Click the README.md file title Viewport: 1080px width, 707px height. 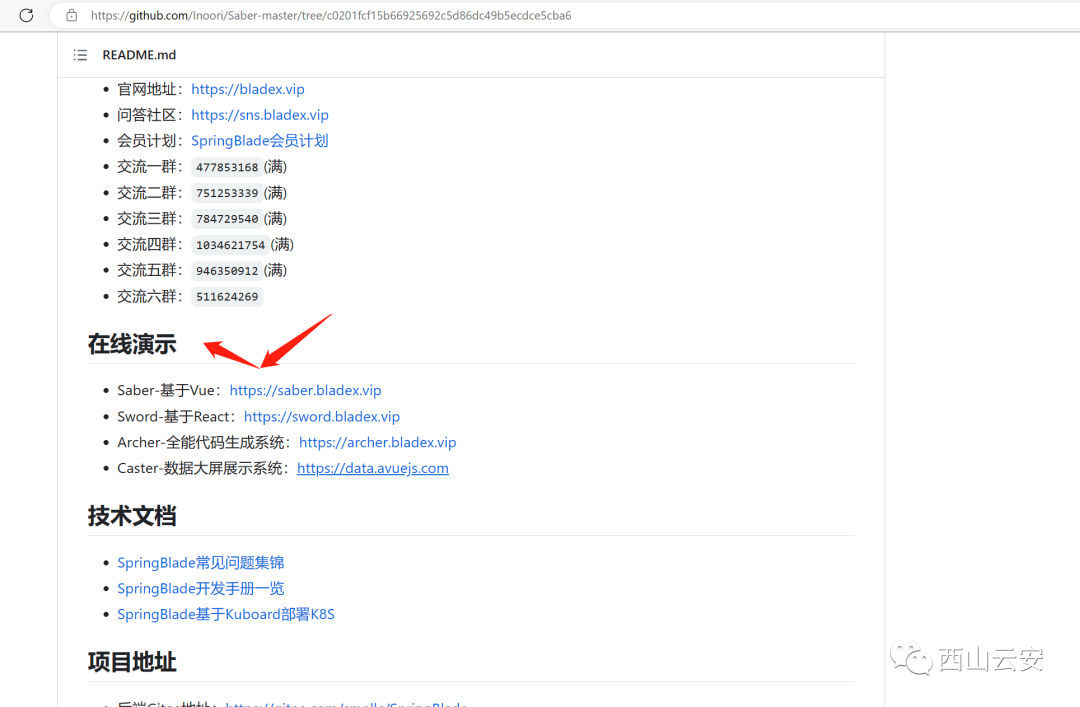pyautogui.click(x=139, y=55)
